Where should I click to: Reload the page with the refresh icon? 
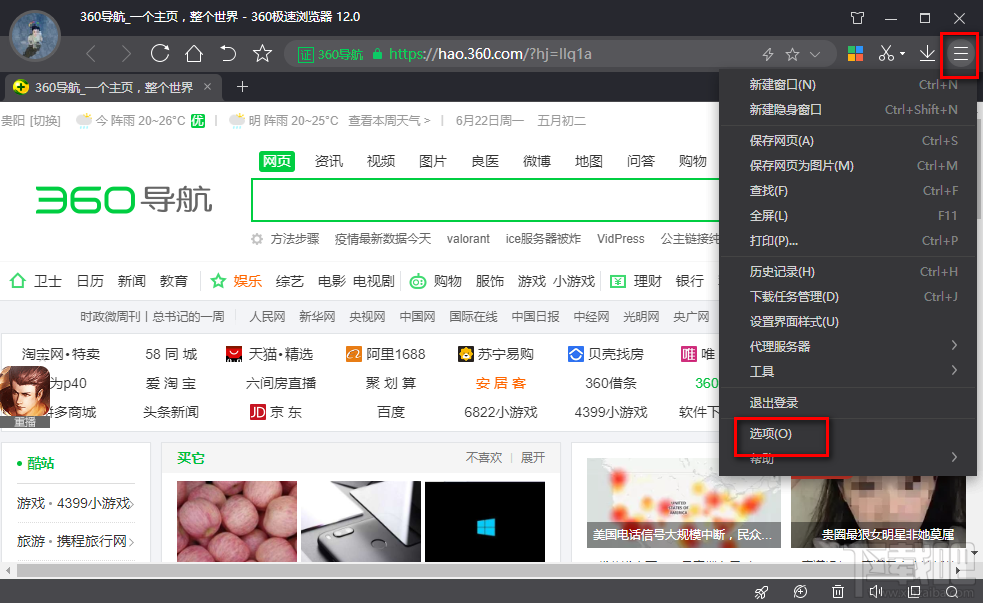(x=159, y=53)
